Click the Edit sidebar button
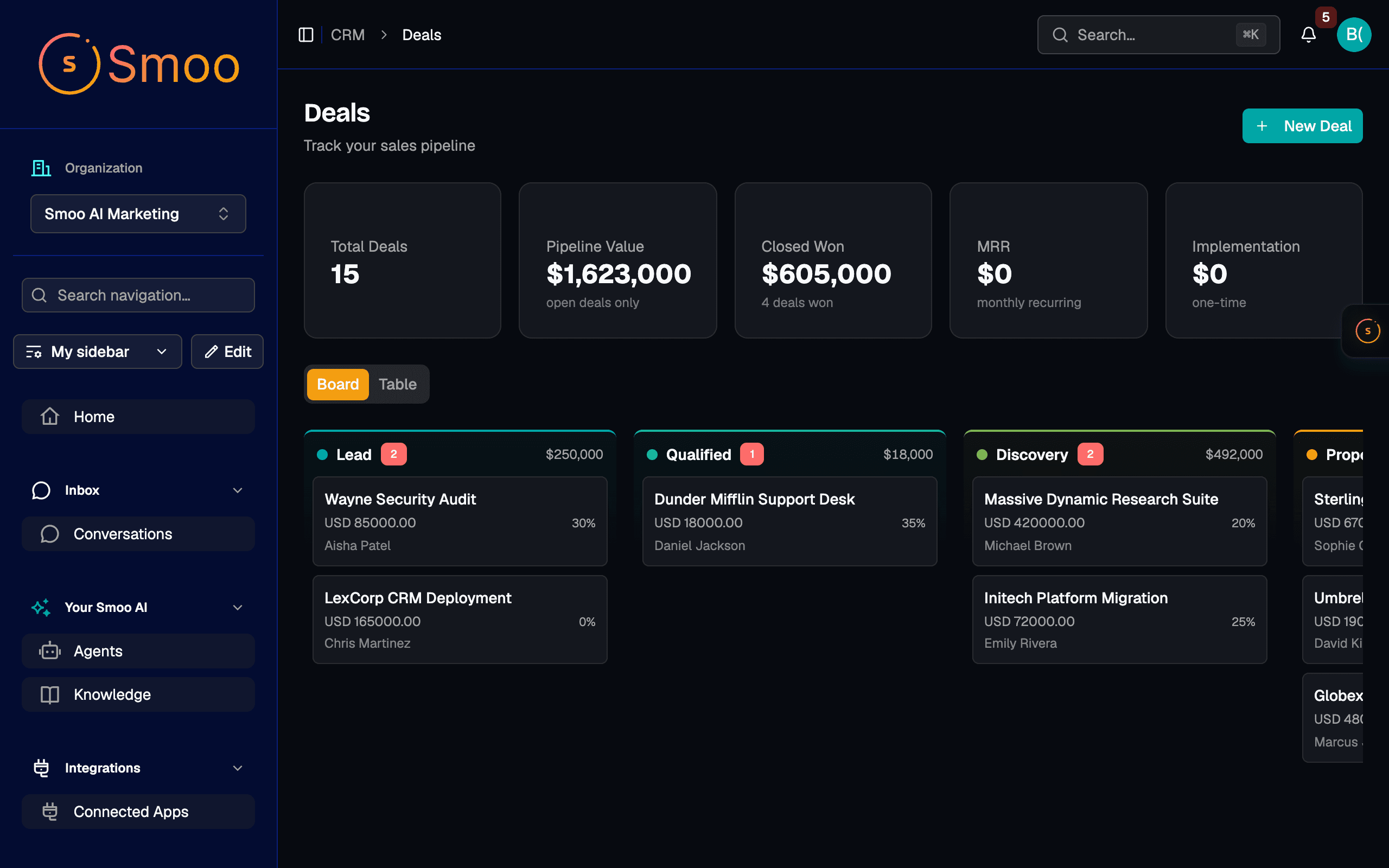This screenshot has height=868, width=1389. click(x=227, y=352)
